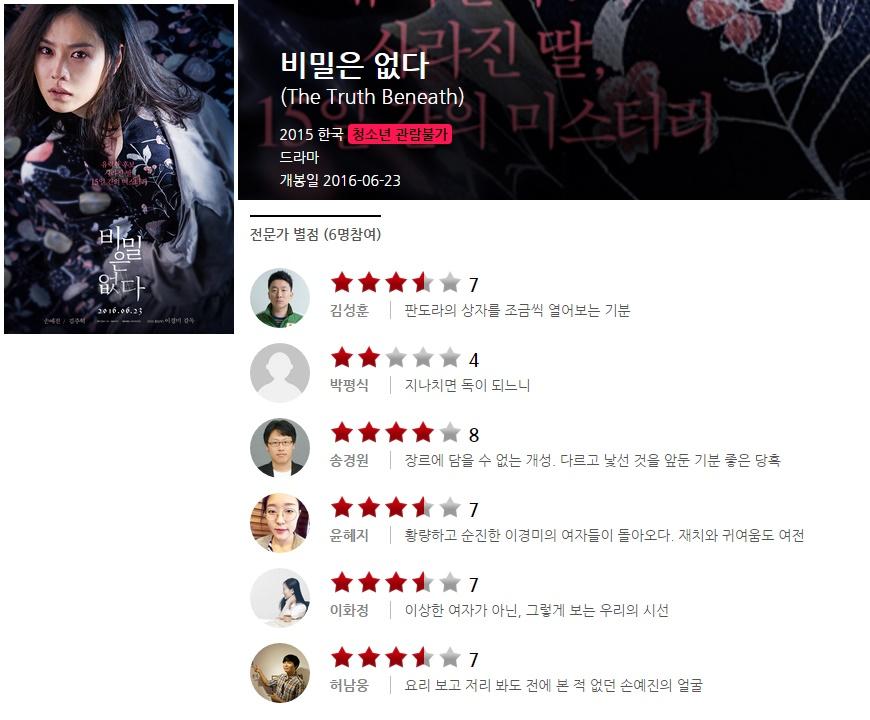Select the reviewer name 박평식
Screen dimensions: 870x720
pyautogui.click(x=349, y=385)
